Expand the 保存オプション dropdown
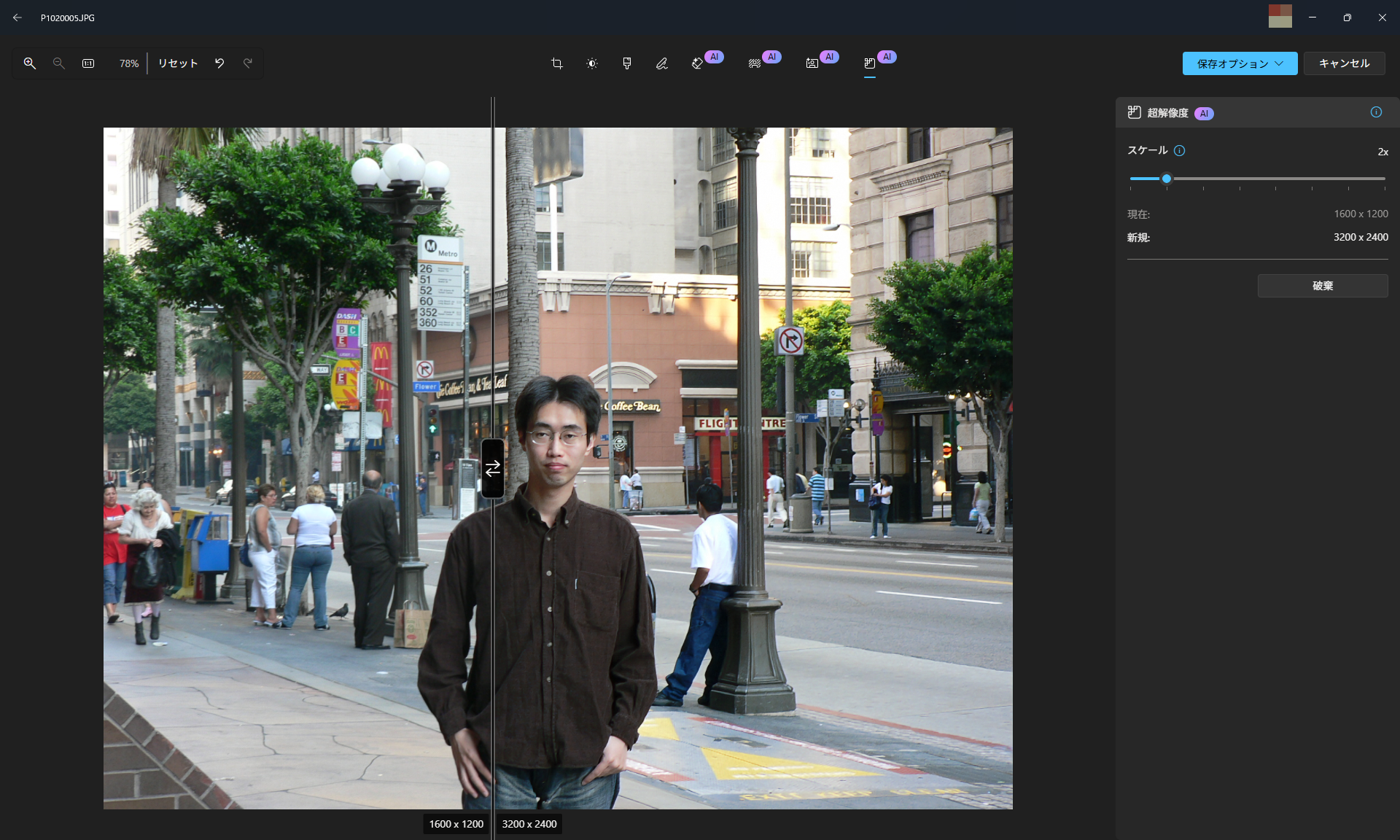 (1240, 63)
